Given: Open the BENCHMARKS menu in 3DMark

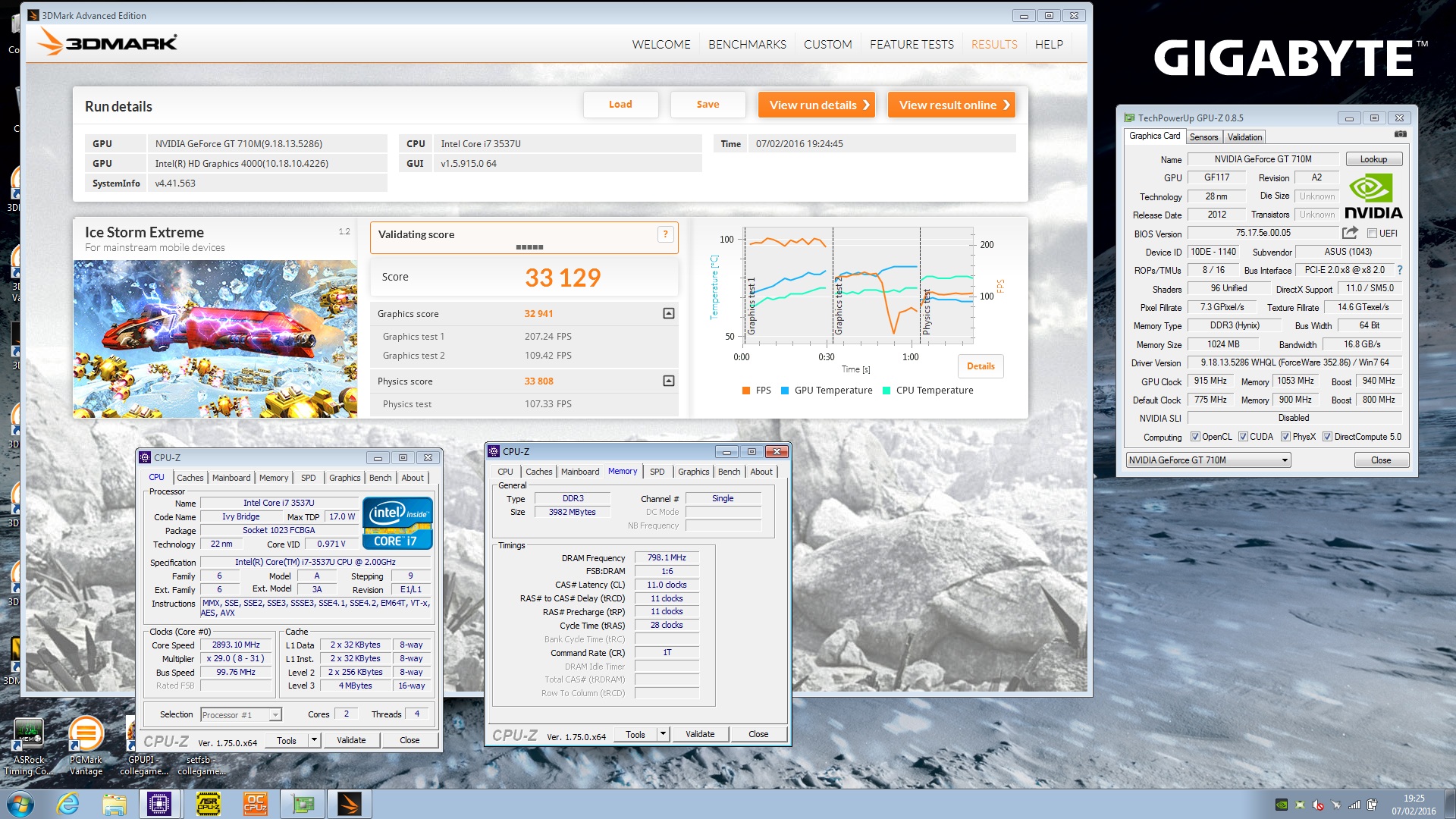Looking at the screenshot, I should pos(747,44).
